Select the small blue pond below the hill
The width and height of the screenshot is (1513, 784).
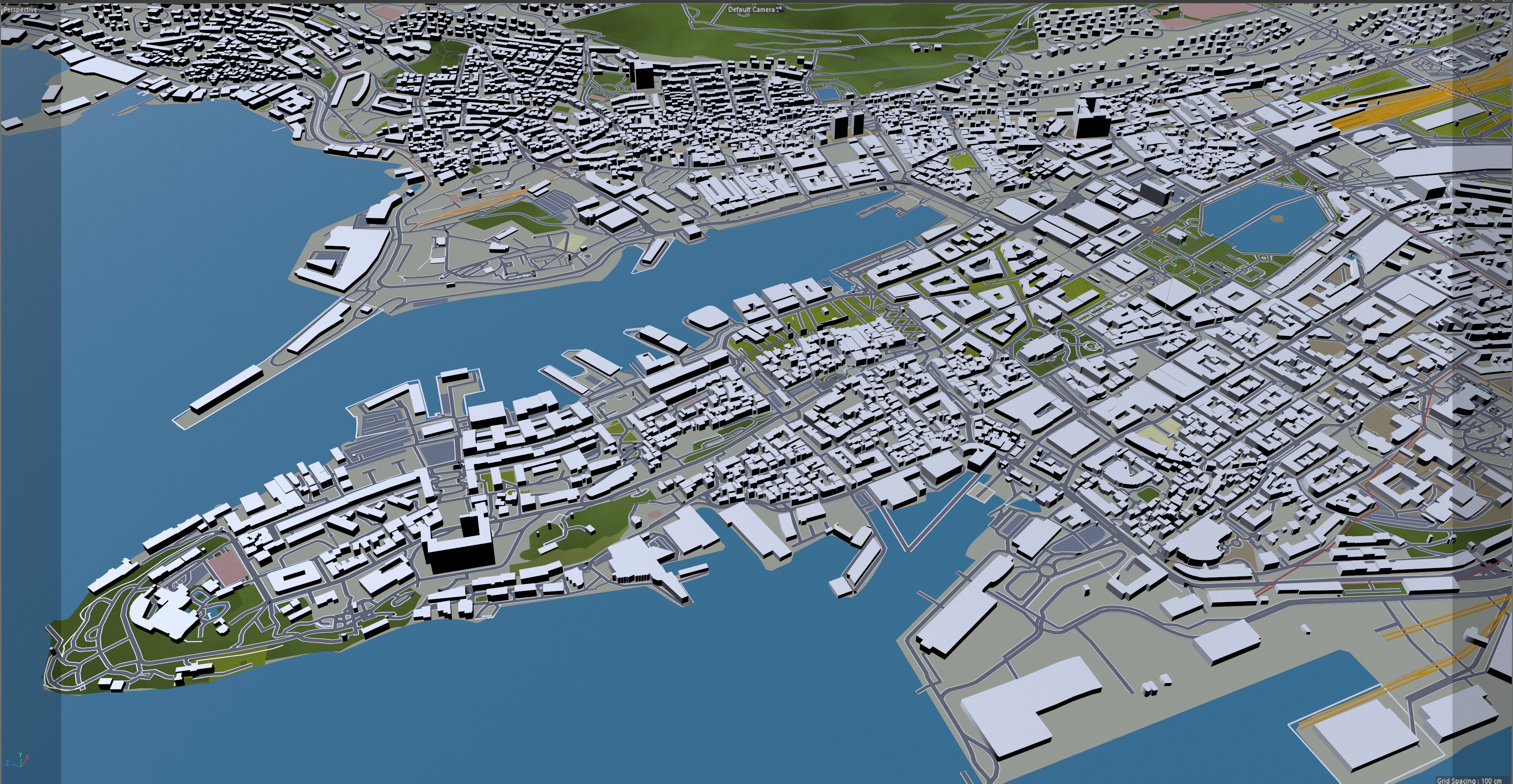point(827,94)
